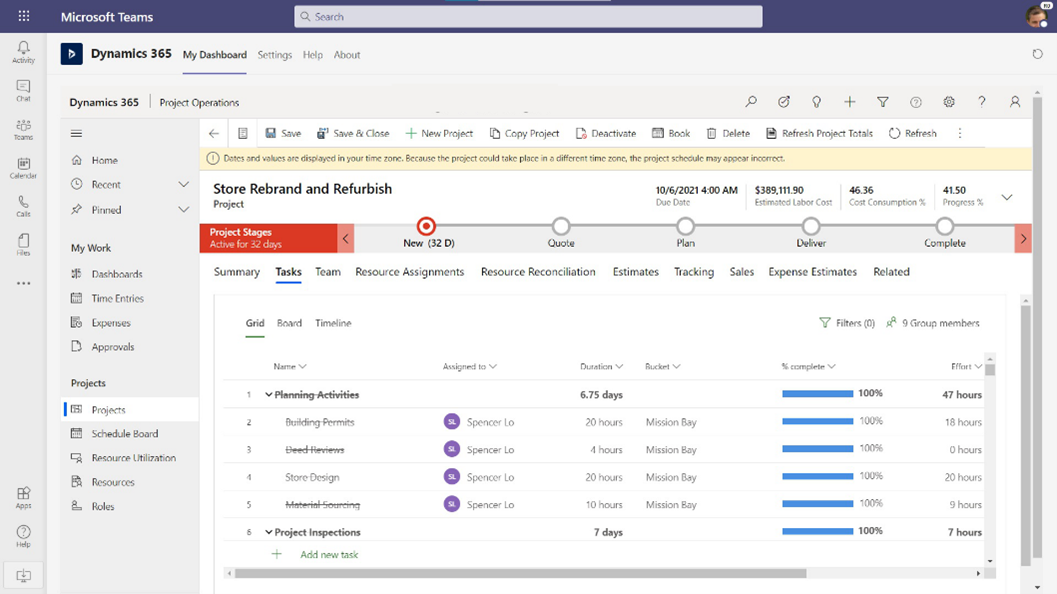Open the Dynamics settings gear icon
Image resolution: width=1057 pixels, height=594 pixels.
tap(949, 102)
